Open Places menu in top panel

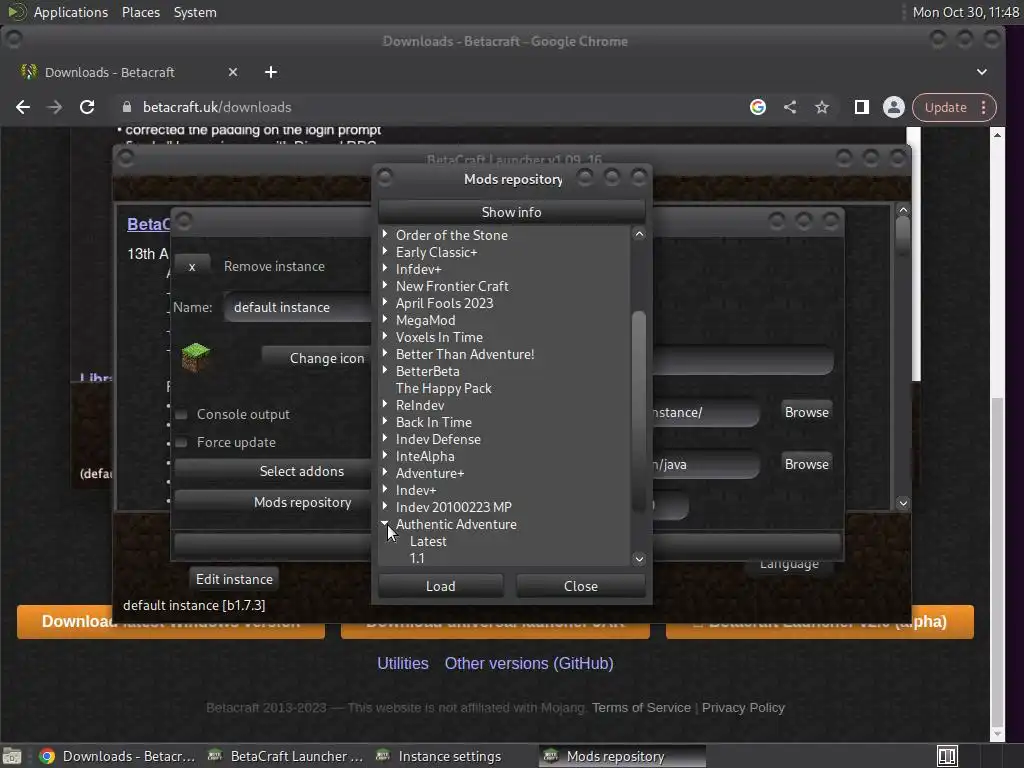(141, 12)
